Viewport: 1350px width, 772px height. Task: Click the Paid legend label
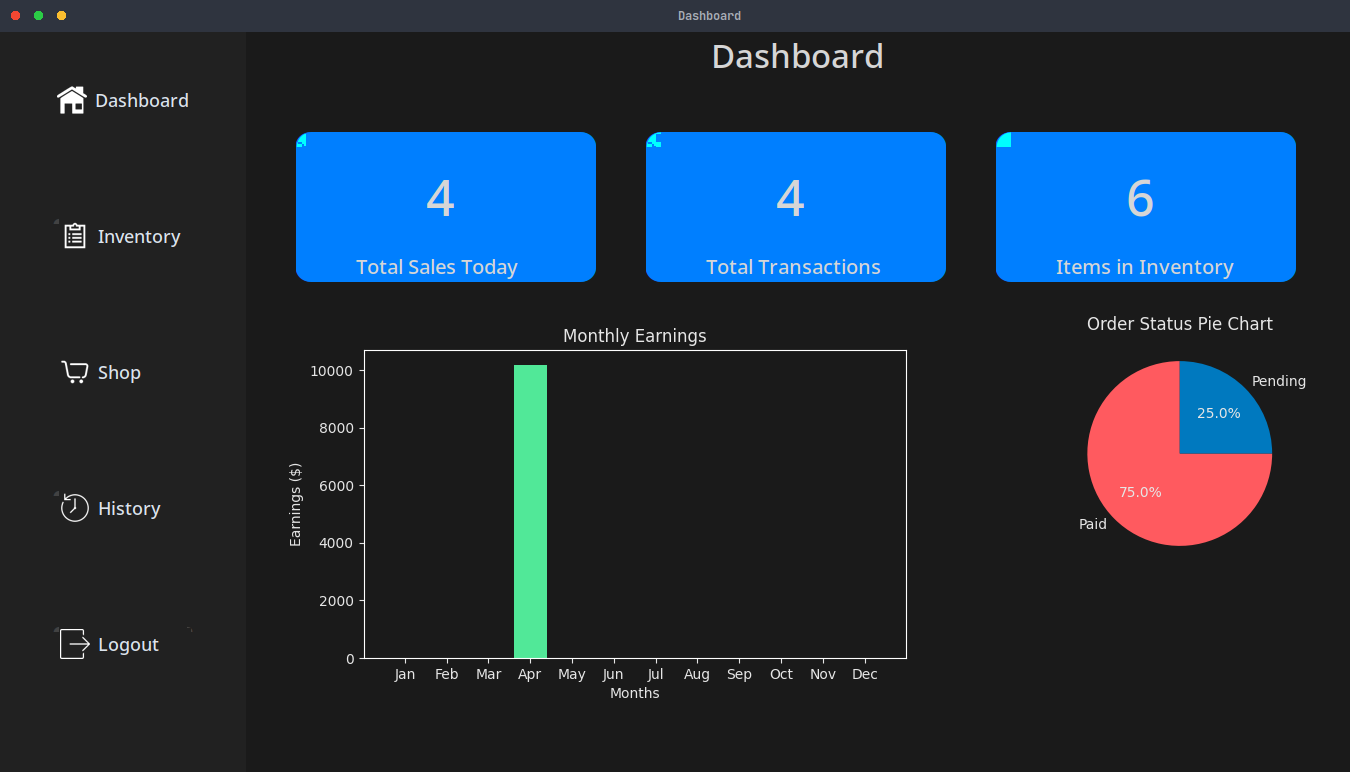tap(1093, 524)
